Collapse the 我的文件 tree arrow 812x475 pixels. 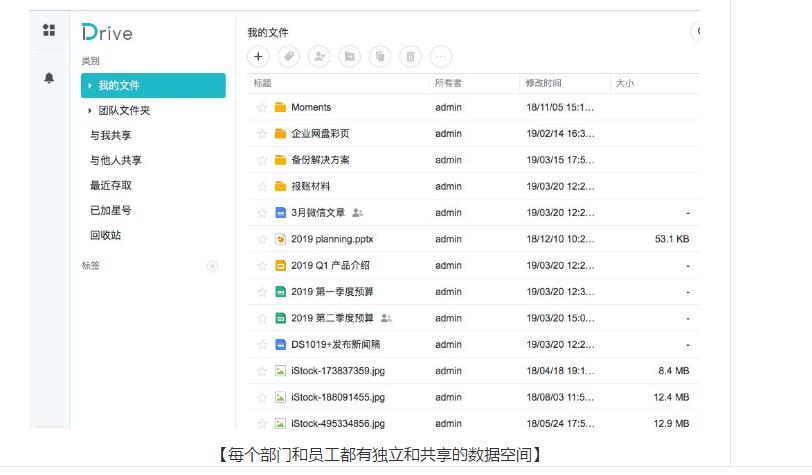(x=90, y=86)
